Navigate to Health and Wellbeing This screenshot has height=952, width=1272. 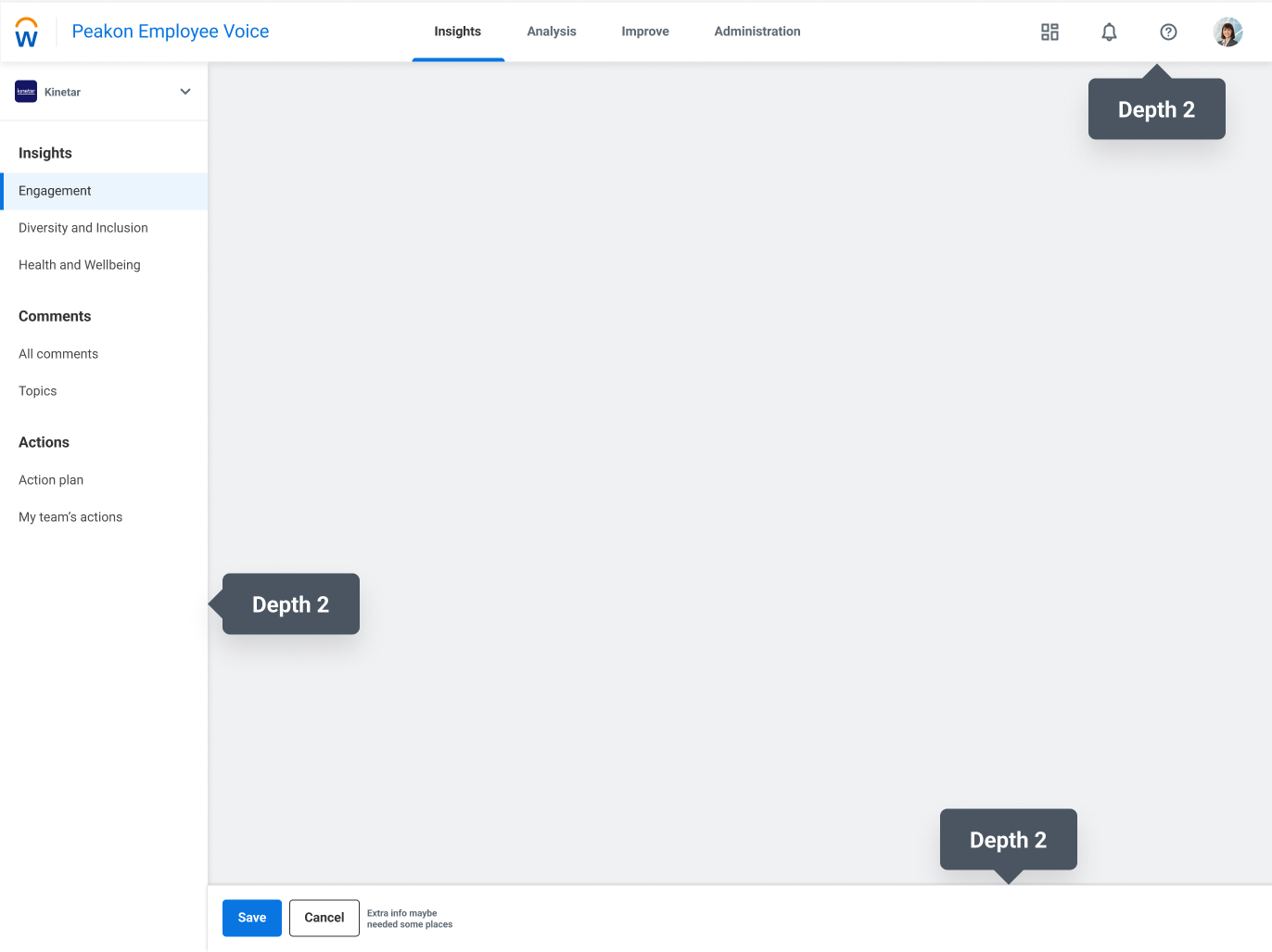(80, 265)
